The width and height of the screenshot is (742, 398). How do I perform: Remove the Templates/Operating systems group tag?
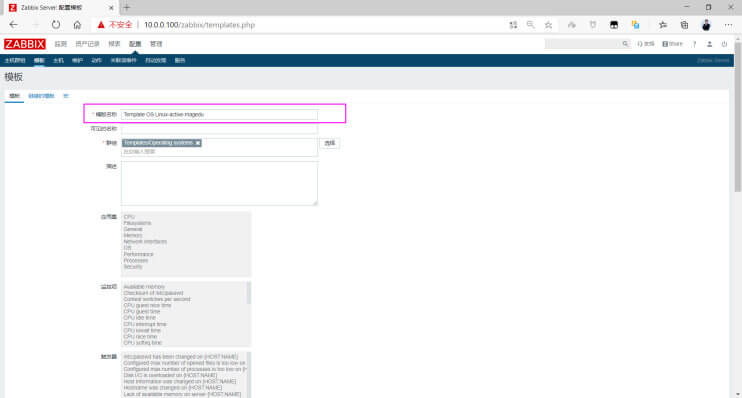click(x=198, y=143)
